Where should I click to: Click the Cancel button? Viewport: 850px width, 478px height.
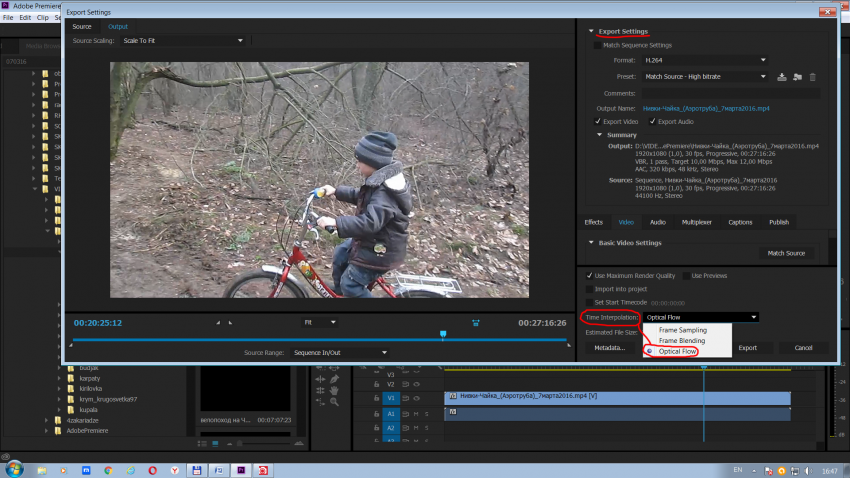pyautogui.click(x=803, y=347)
